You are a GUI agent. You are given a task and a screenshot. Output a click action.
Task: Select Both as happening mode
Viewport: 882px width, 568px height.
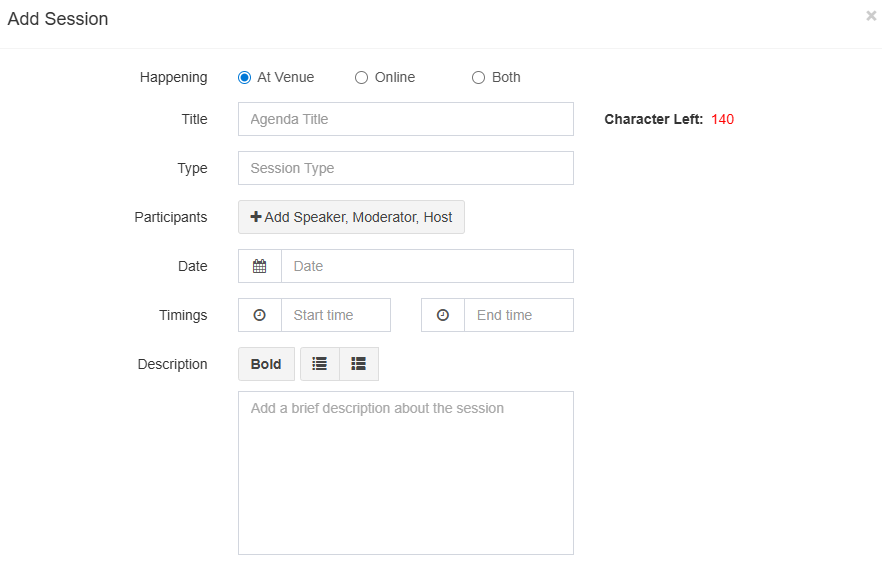point(479,77)
